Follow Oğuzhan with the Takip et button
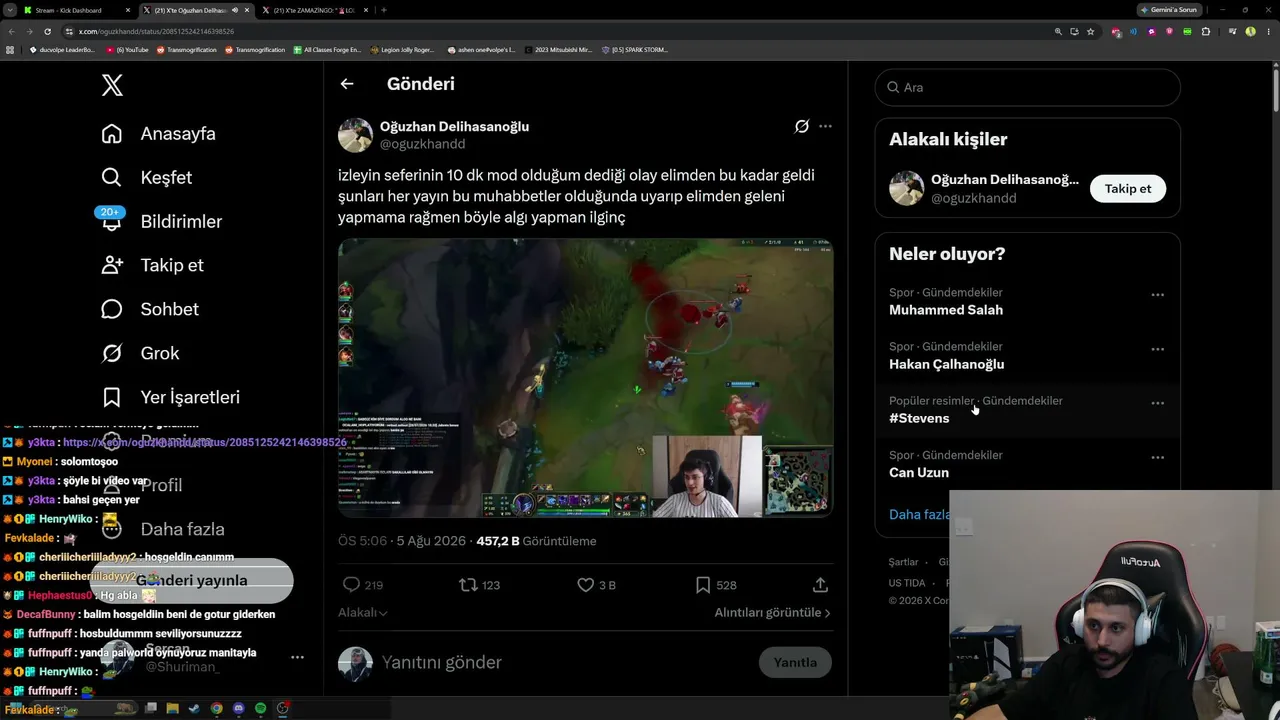Image resolution: width=1280 pixels, height=720 pixels. point(1128,188)
